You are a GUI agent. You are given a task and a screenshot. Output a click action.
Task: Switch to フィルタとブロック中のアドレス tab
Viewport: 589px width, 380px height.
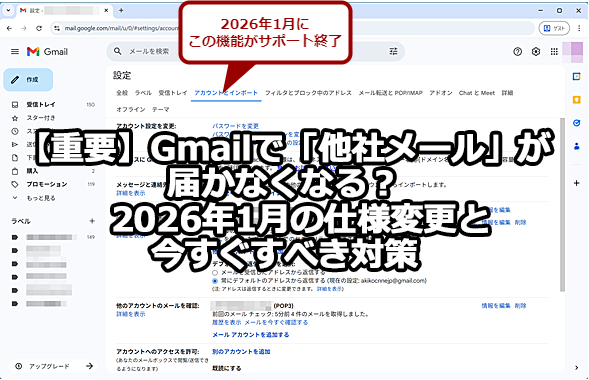308,93
